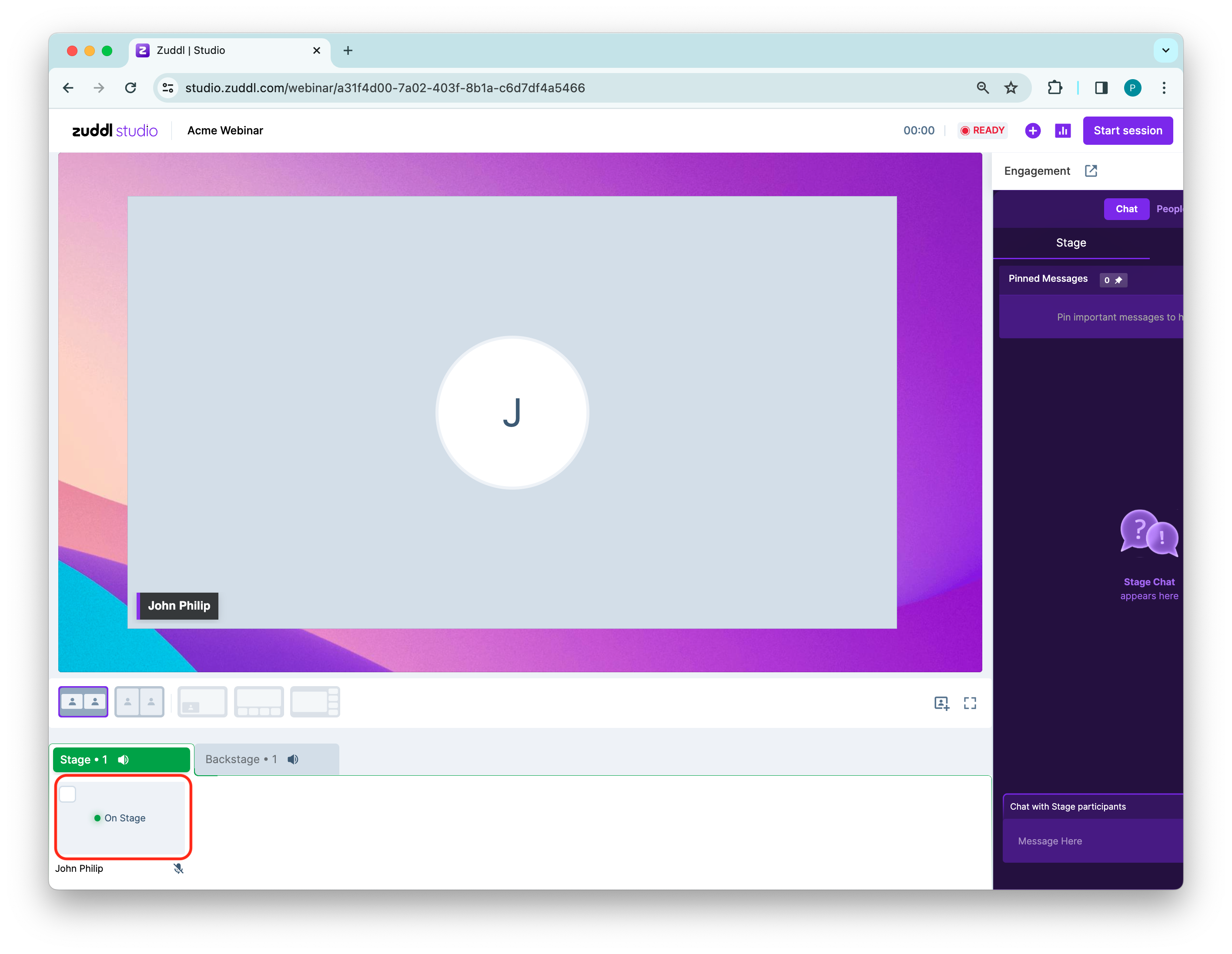Viewport: 1232px width, 954px height.
Task: Choose the picture-in-picture layout thumbnail
Action: click(202, 702)
